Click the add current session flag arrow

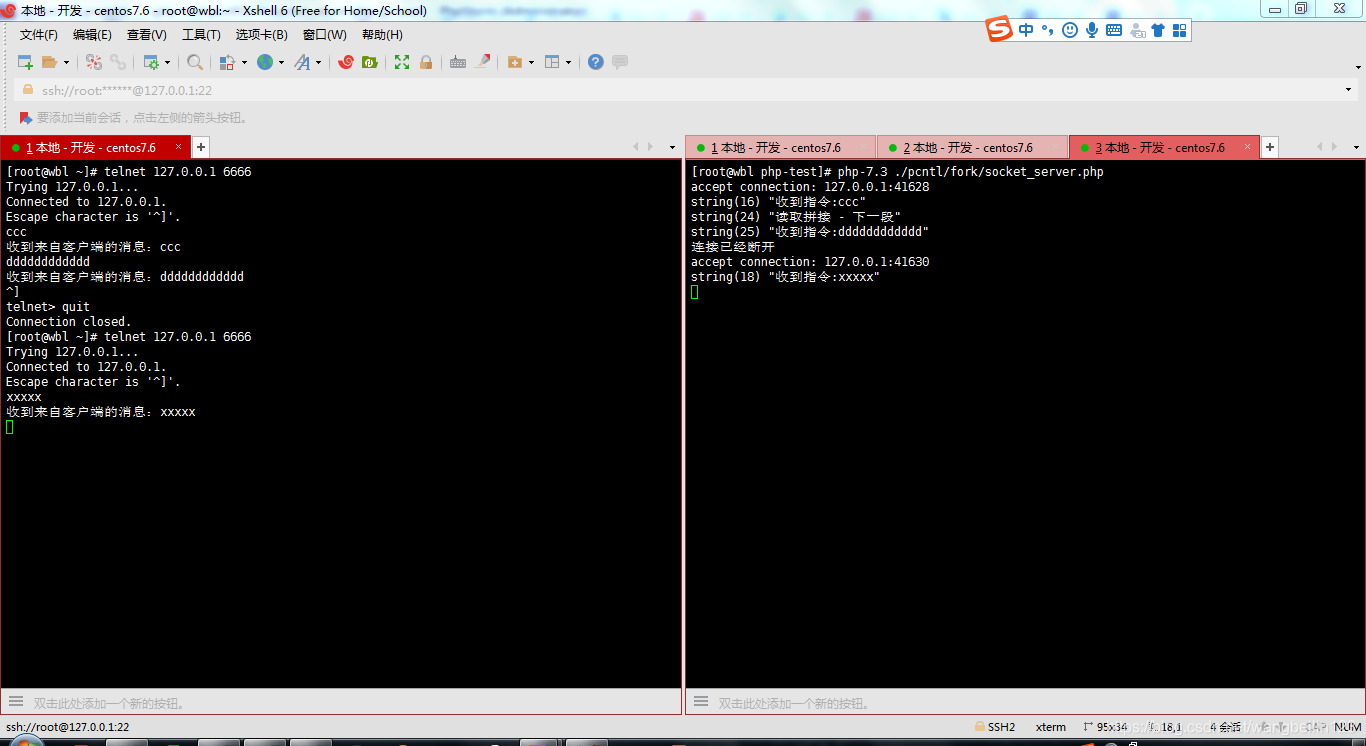point(26,118)
